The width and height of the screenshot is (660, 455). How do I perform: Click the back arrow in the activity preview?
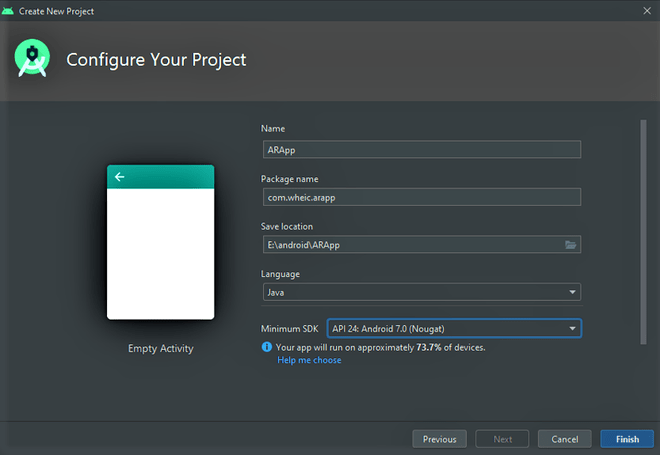[x=120, y=177]
